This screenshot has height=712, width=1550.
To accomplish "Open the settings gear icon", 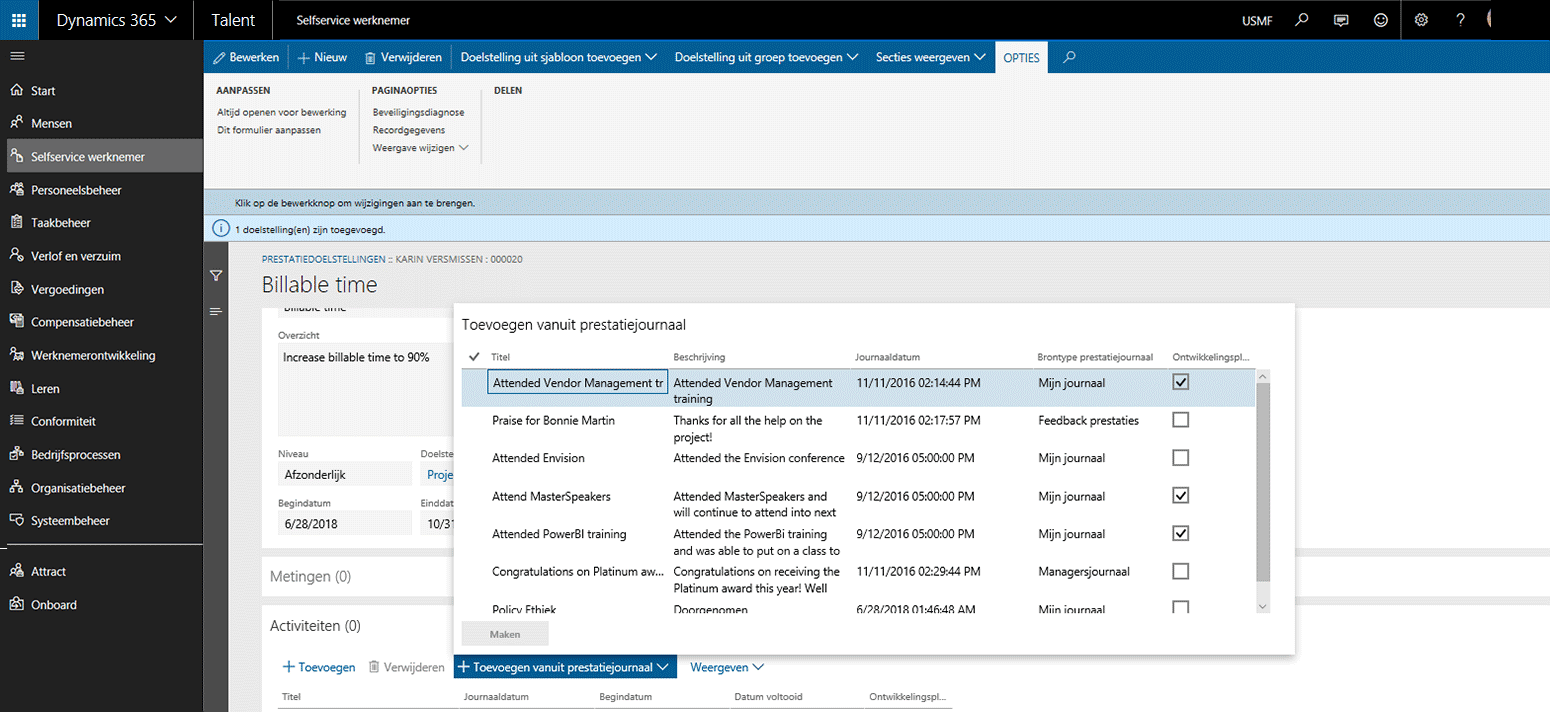I will tap(1421, 20).
